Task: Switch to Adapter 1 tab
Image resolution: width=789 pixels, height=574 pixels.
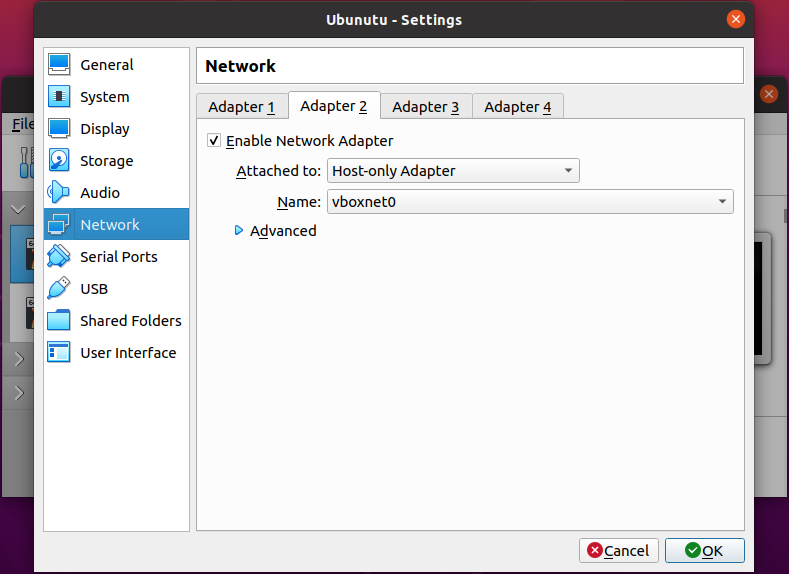Action: click(242, 107)
